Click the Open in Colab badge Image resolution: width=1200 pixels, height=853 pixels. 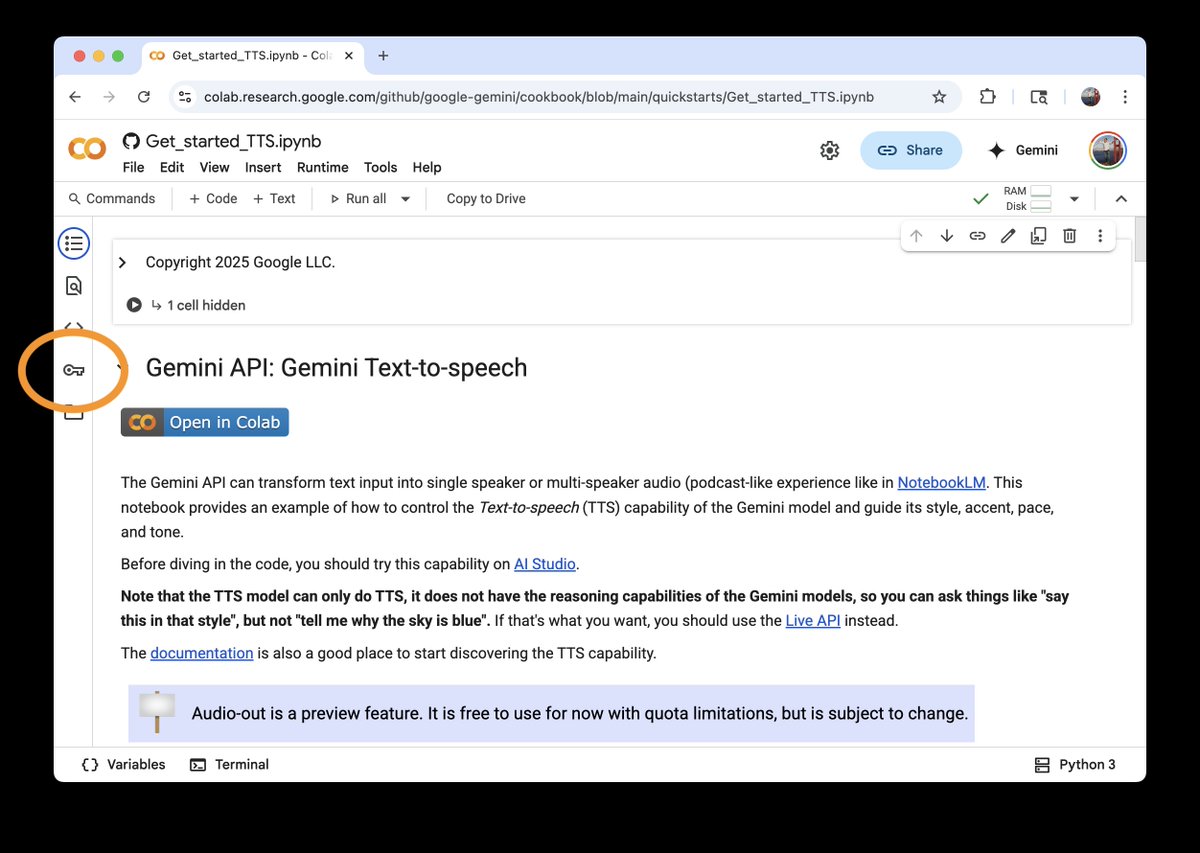click(x=205, y=422)
